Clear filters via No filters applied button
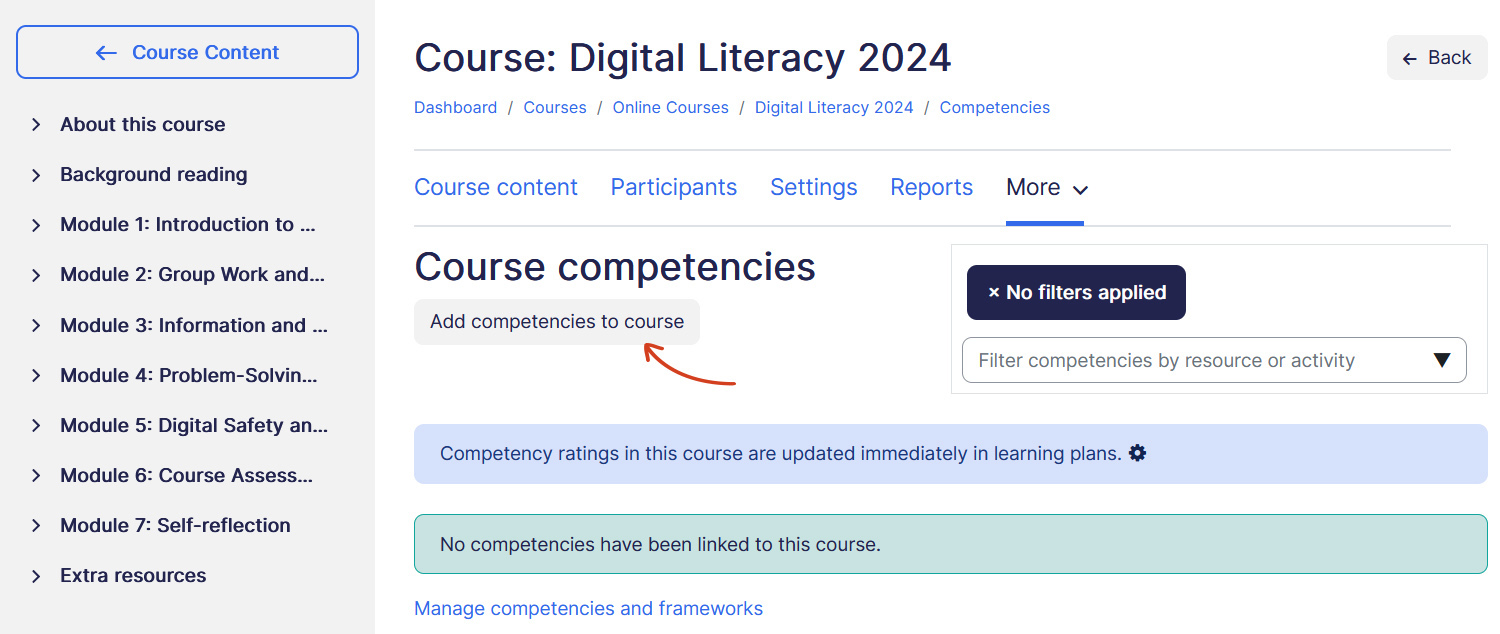1500x634 pixels. pyautogui.click(x=1076, y=293)
